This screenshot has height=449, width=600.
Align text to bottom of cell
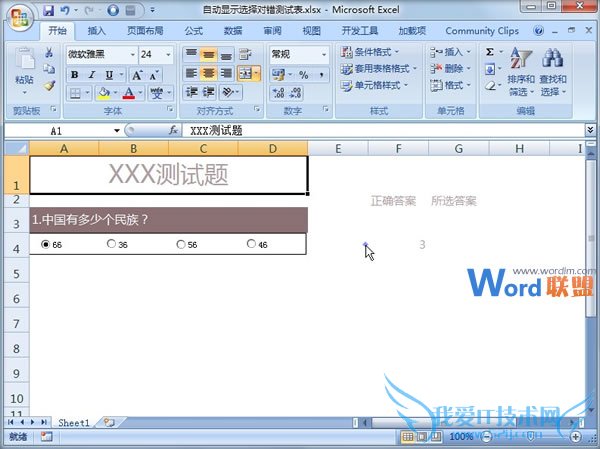click(x=226, y=54)
